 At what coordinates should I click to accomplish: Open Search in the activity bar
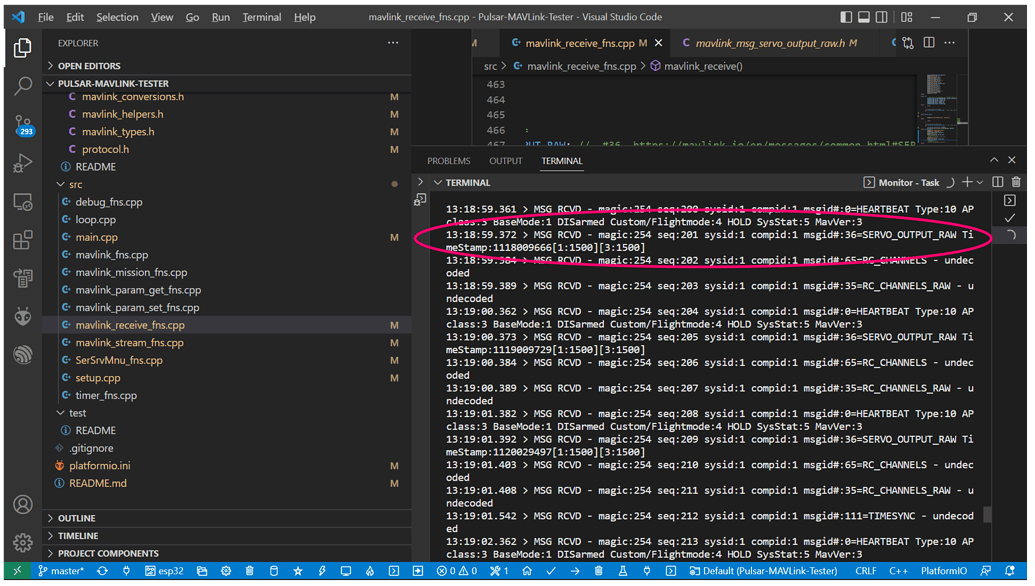(23, 86)
